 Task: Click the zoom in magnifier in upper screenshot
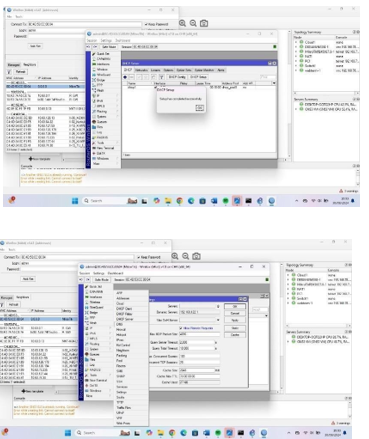pyautogui.click(x=182, y=23)
